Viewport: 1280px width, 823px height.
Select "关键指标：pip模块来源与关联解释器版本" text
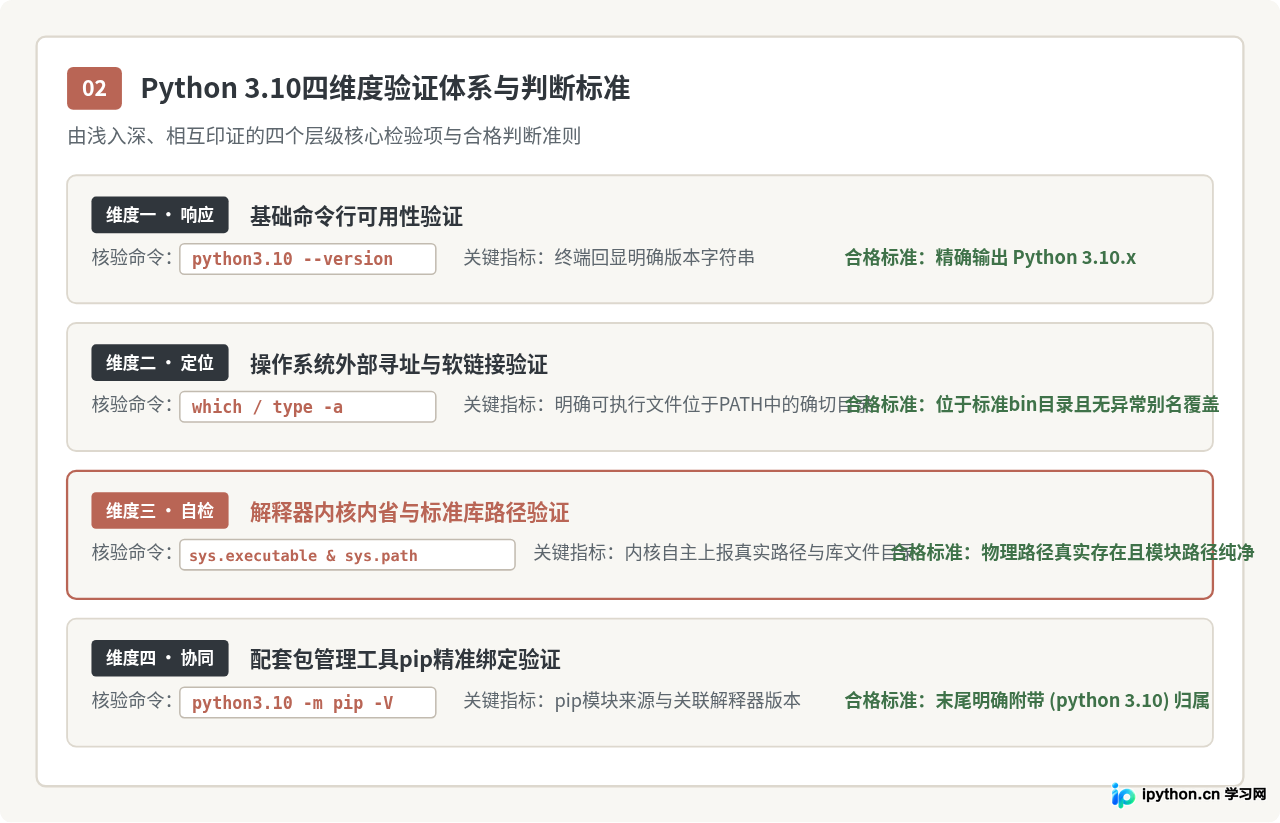coord(632,701)
